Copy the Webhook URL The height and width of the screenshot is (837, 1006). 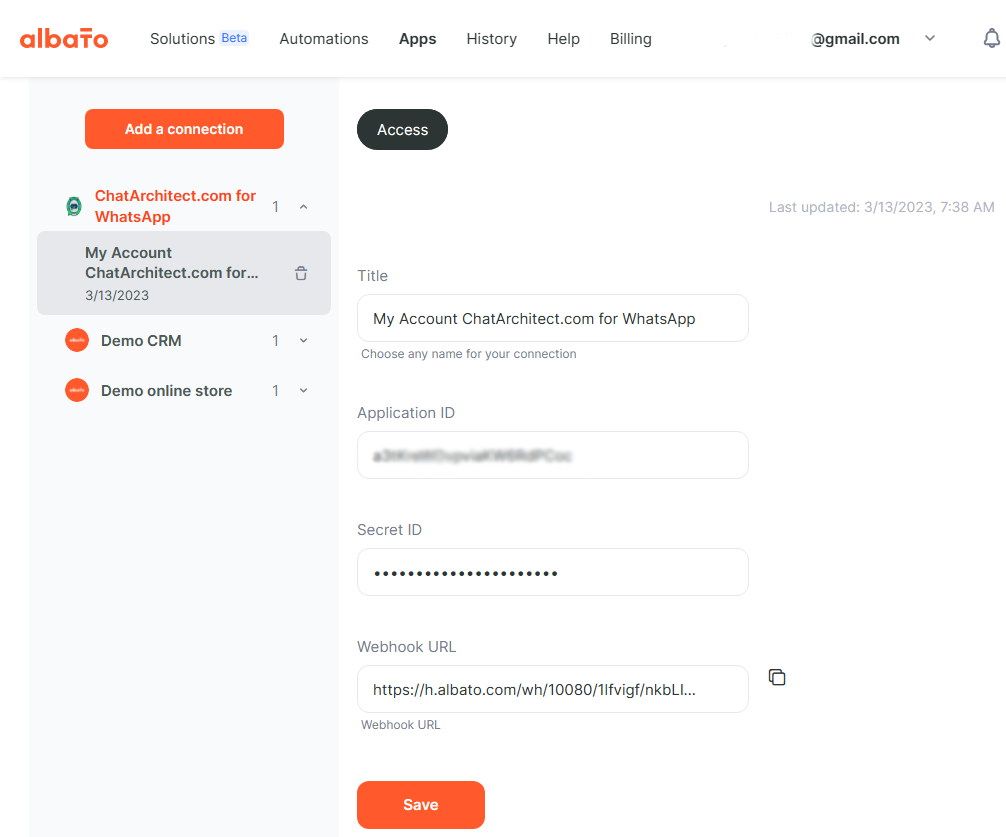tap(777, 677)
